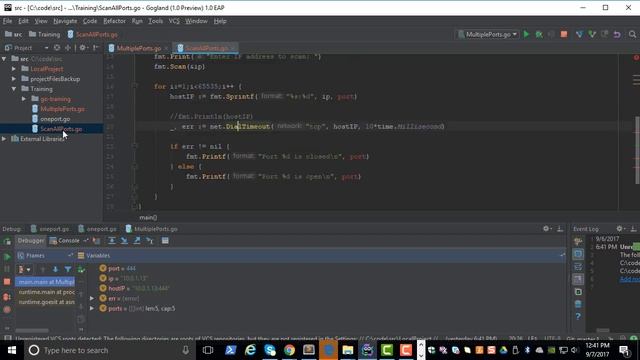Image resolution: width=640 pixels, height=360 pixels.
Task: Click Windows search box on taskbar
Action: 110,350
